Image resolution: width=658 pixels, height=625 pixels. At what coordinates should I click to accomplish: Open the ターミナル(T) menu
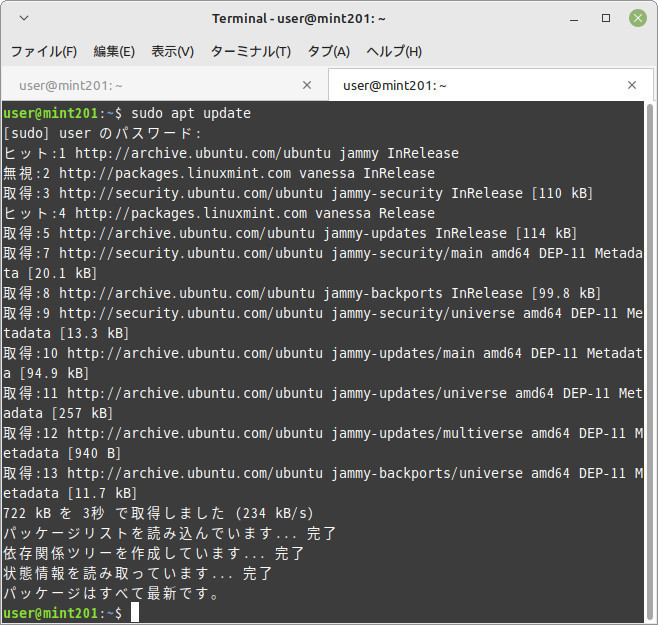click(251, 52)
